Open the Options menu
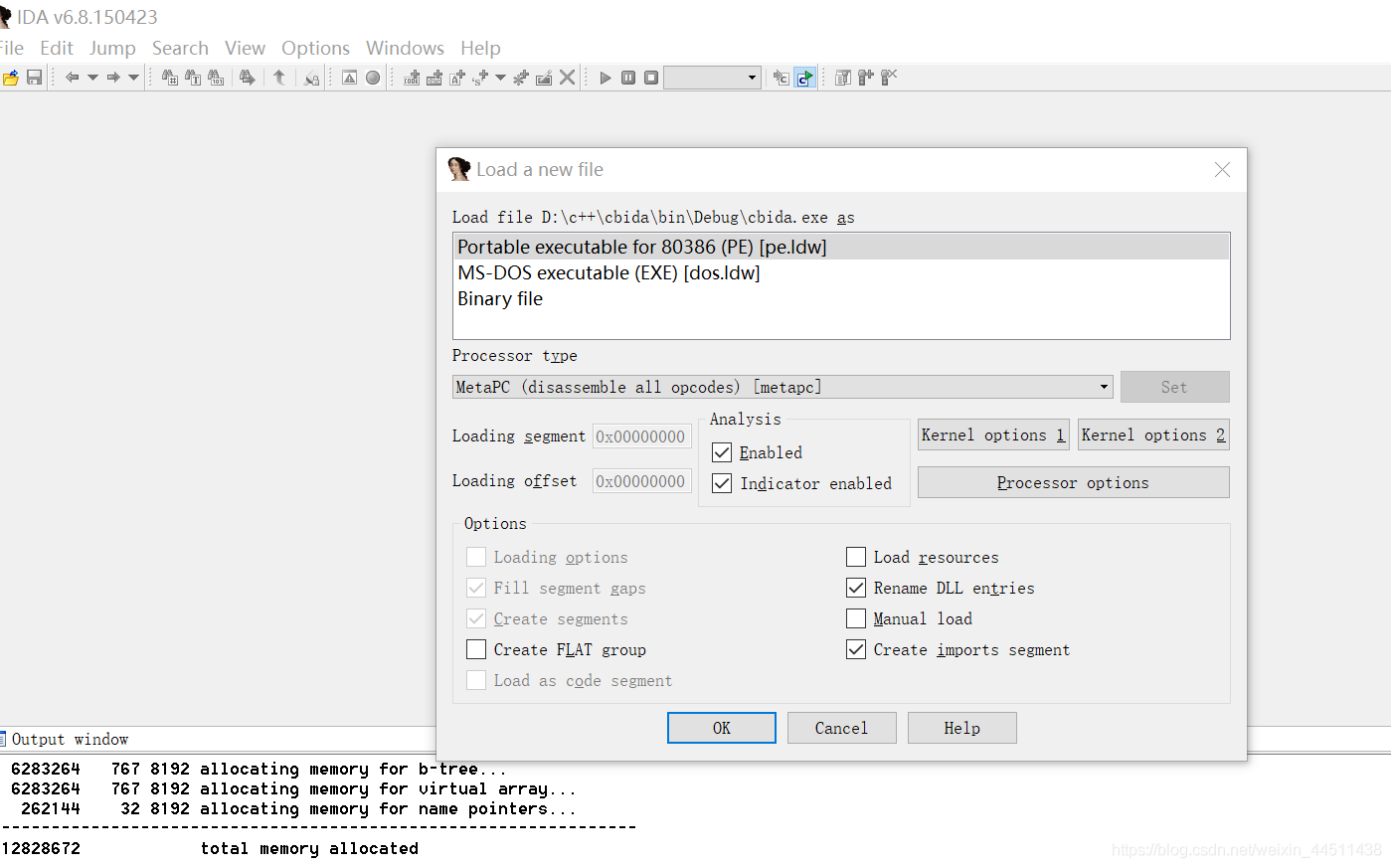The height and width of the screenshot is (868, 1391). 315,48
